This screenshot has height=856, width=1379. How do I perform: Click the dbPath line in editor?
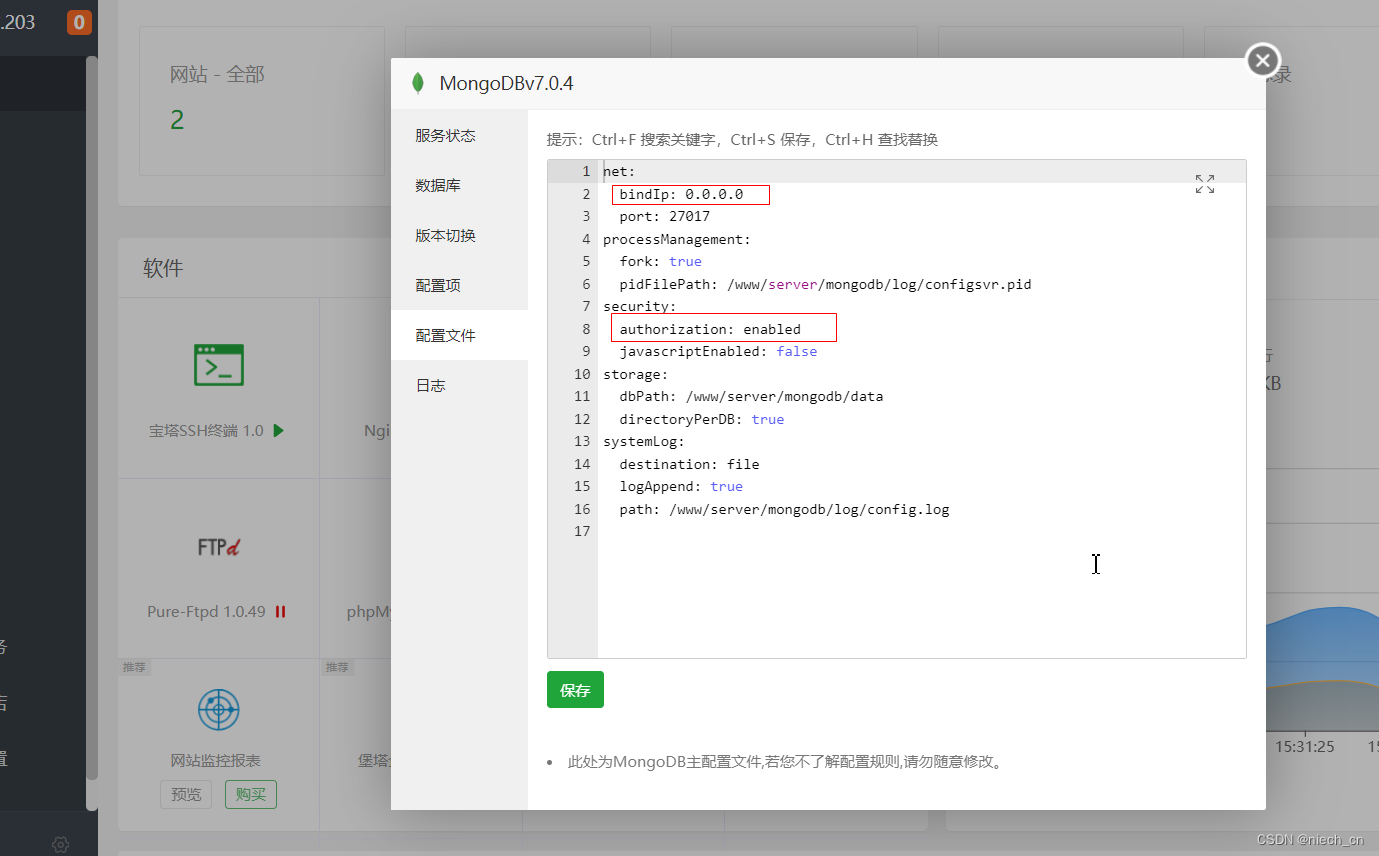pyautogui.click(x=751, y=396)
